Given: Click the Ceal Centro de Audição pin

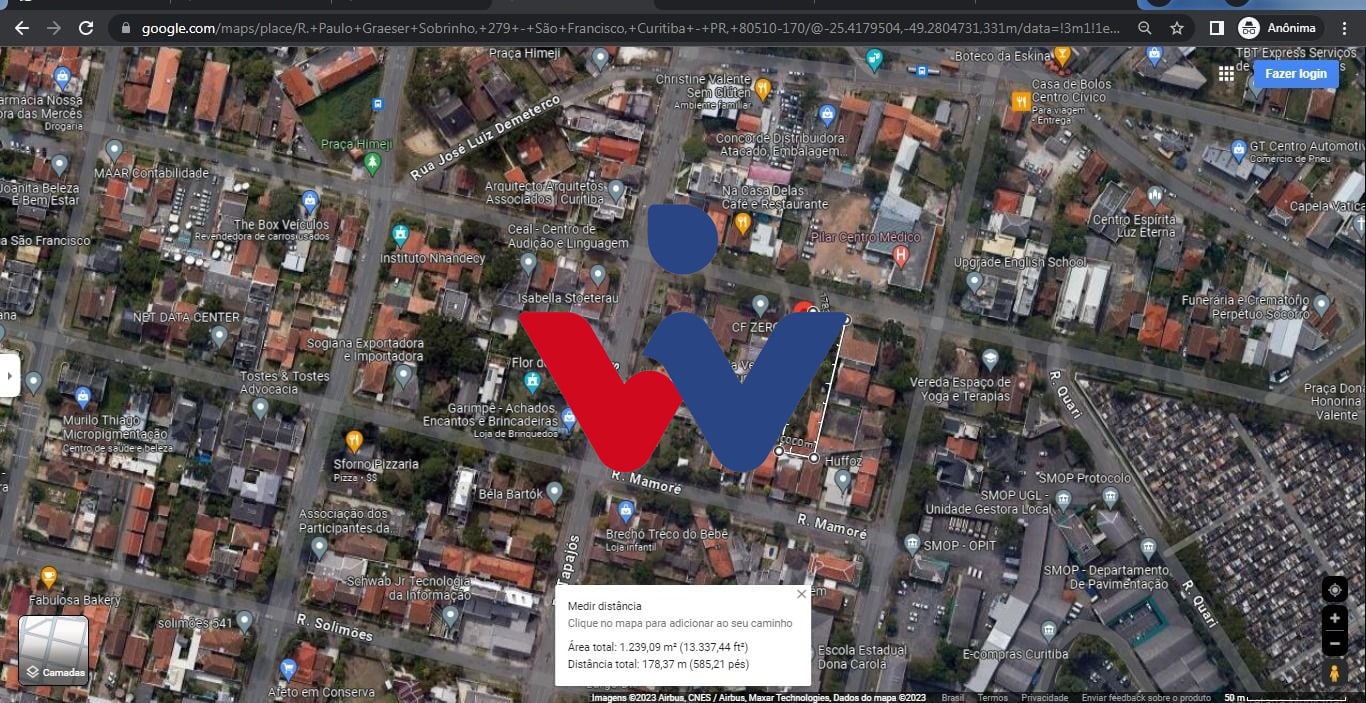Looking at the screenshot, I should [528, 265].
